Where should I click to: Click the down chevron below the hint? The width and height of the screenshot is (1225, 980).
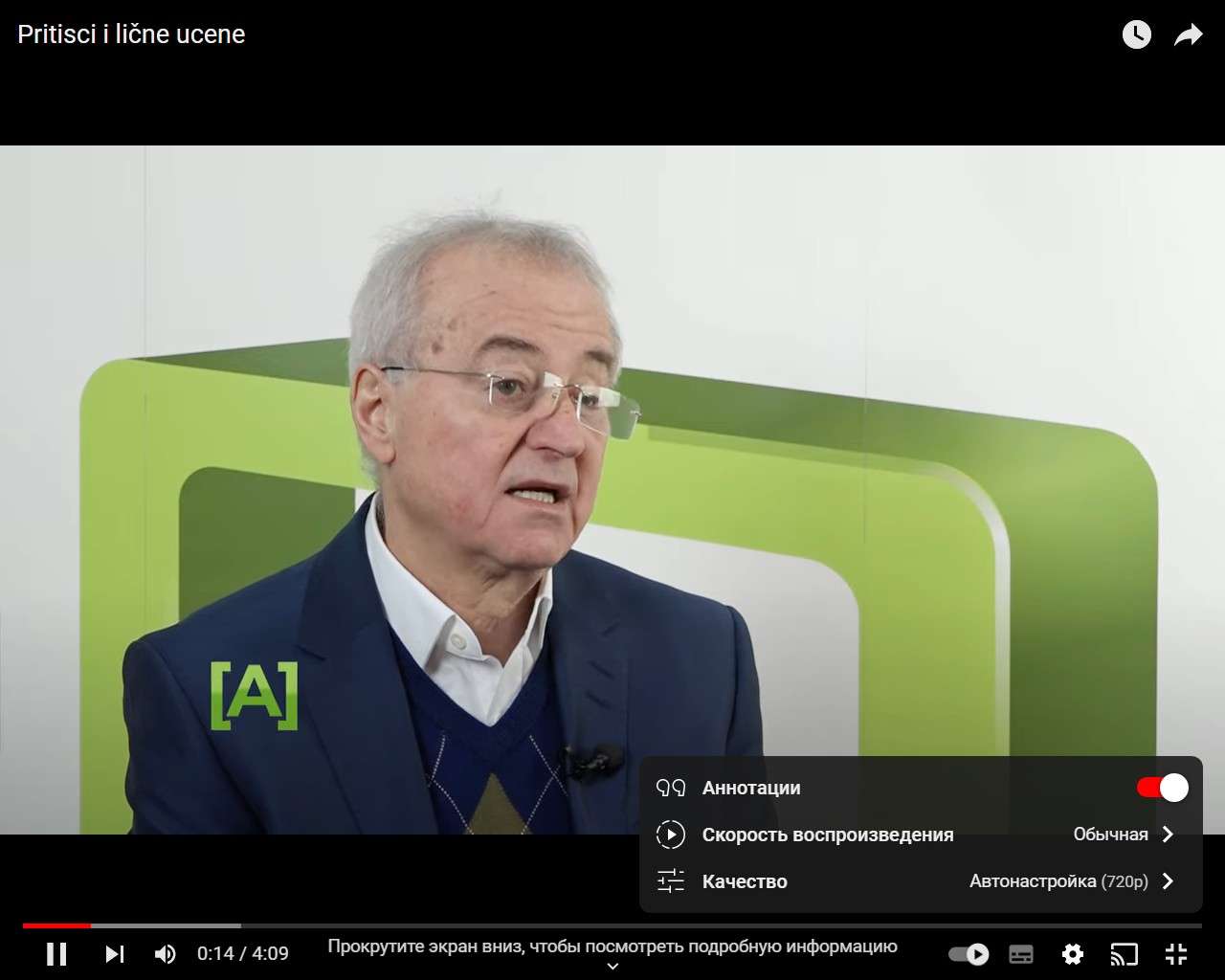pos(613,967)
